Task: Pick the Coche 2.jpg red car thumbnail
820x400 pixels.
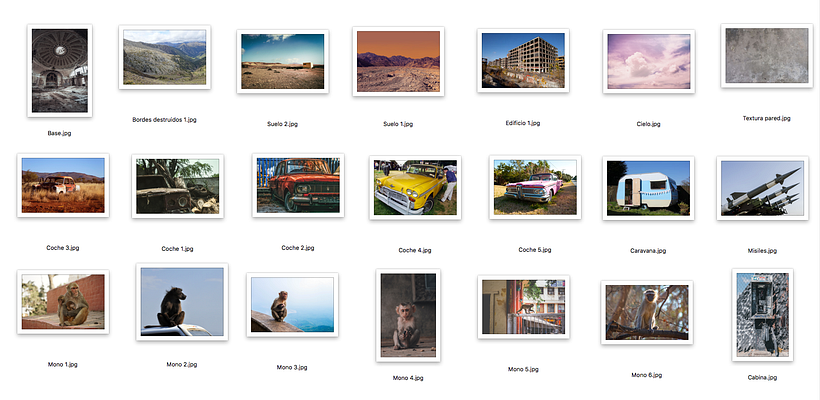Action: click(x=297, y=185)
